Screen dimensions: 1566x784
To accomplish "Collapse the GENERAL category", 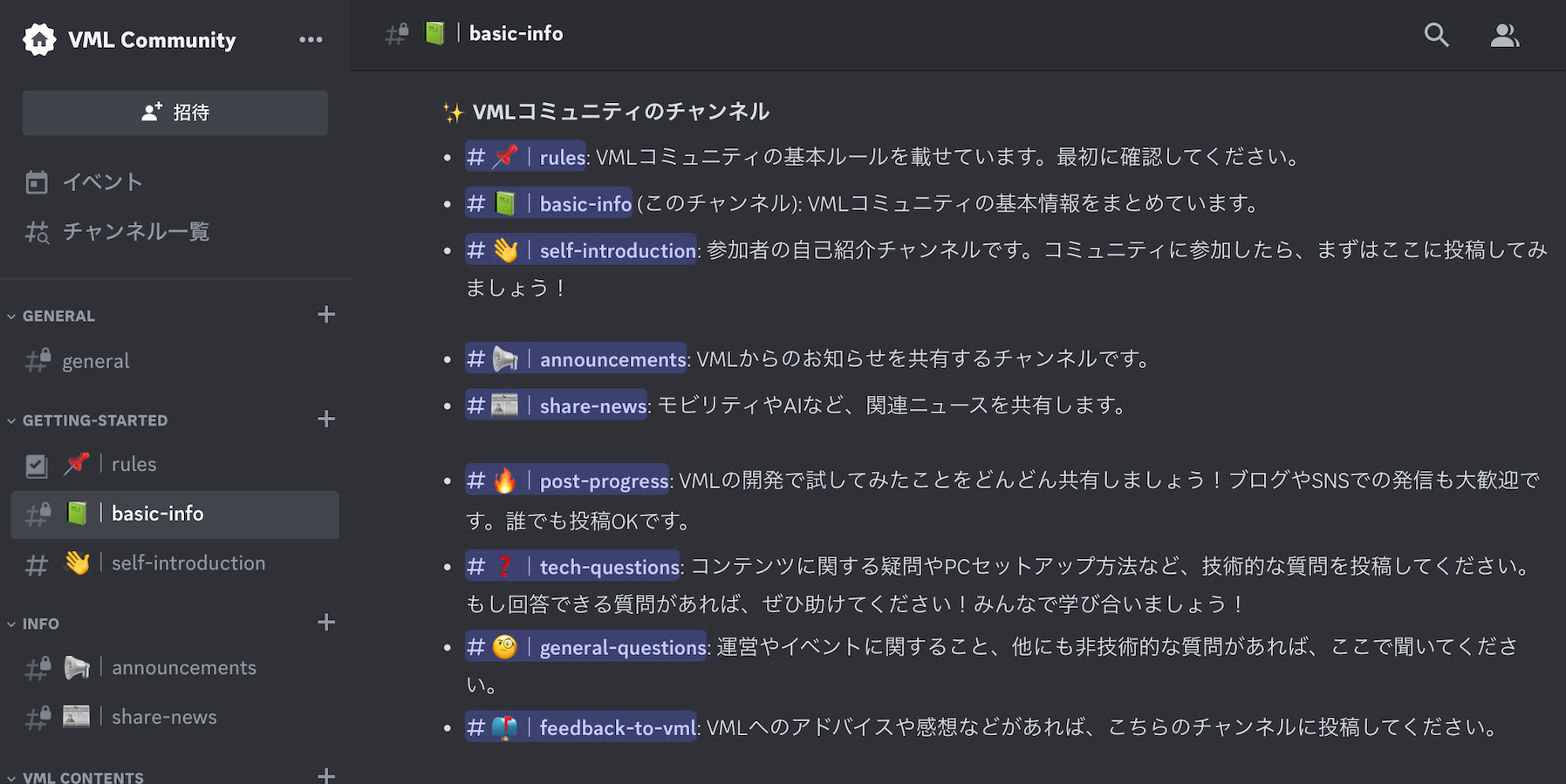I will pyautogui.click(x=58, y=316).
